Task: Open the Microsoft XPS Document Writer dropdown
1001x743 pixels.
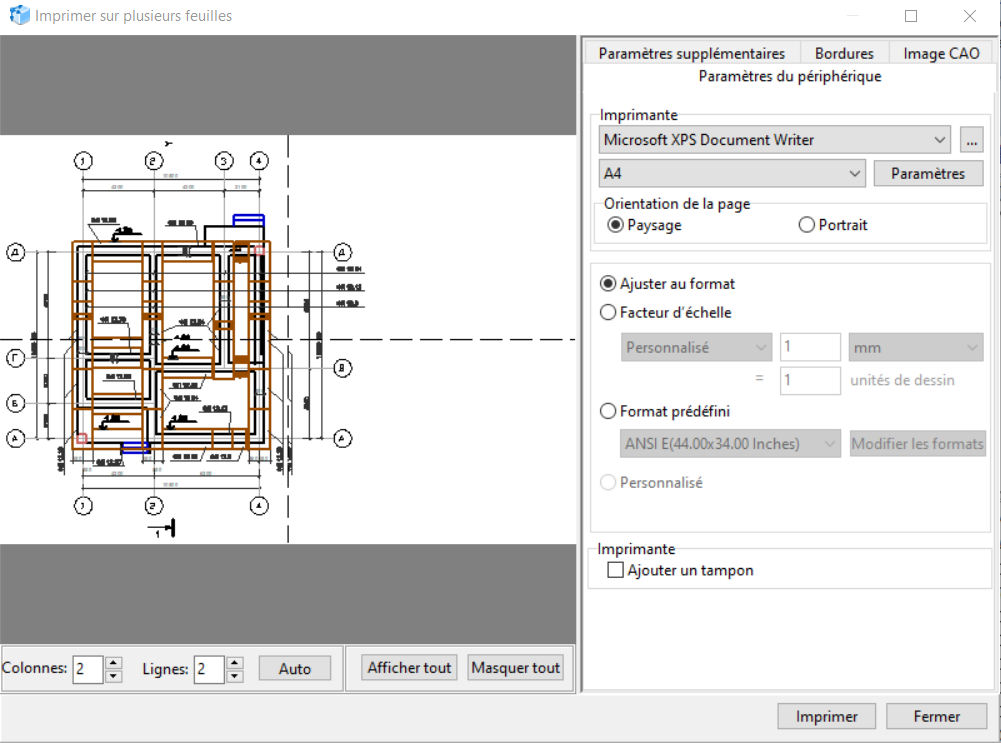Action: point(775,140)
